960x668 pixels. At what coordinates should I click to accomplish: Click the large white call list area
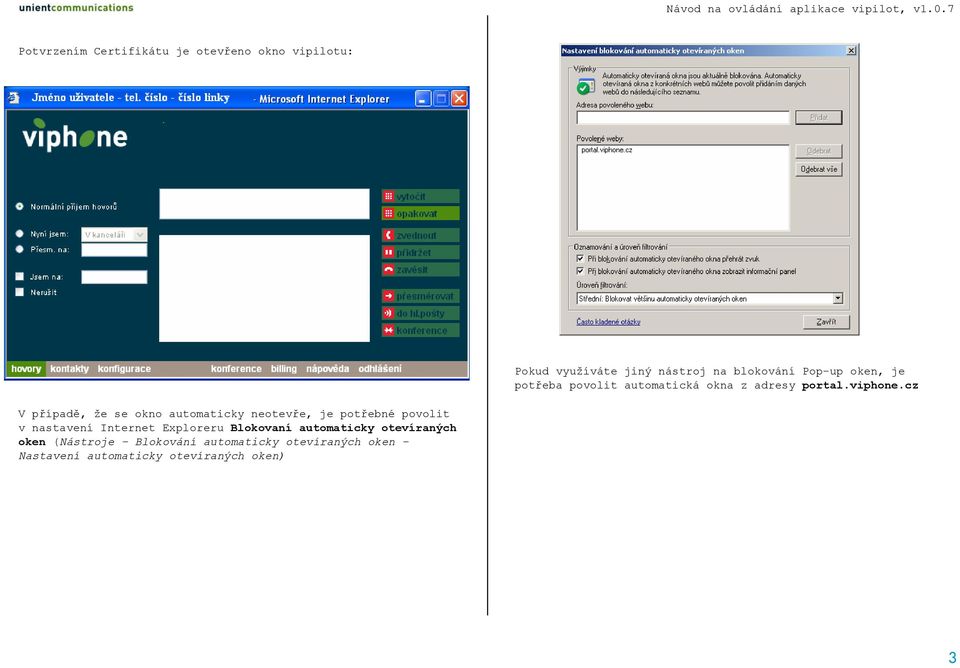click(264, 288)
